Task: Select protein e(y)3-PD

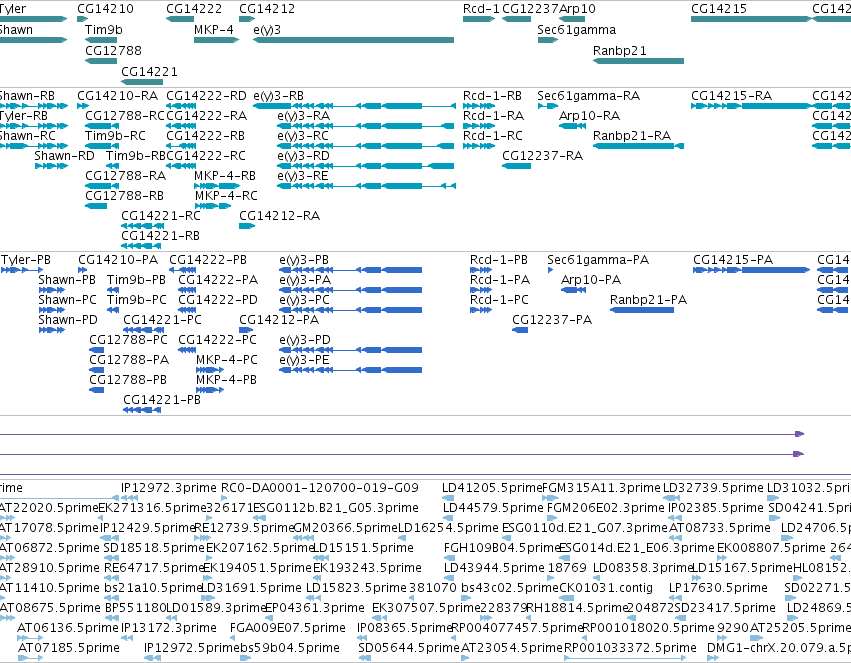Action: click(x=351, y=350)
